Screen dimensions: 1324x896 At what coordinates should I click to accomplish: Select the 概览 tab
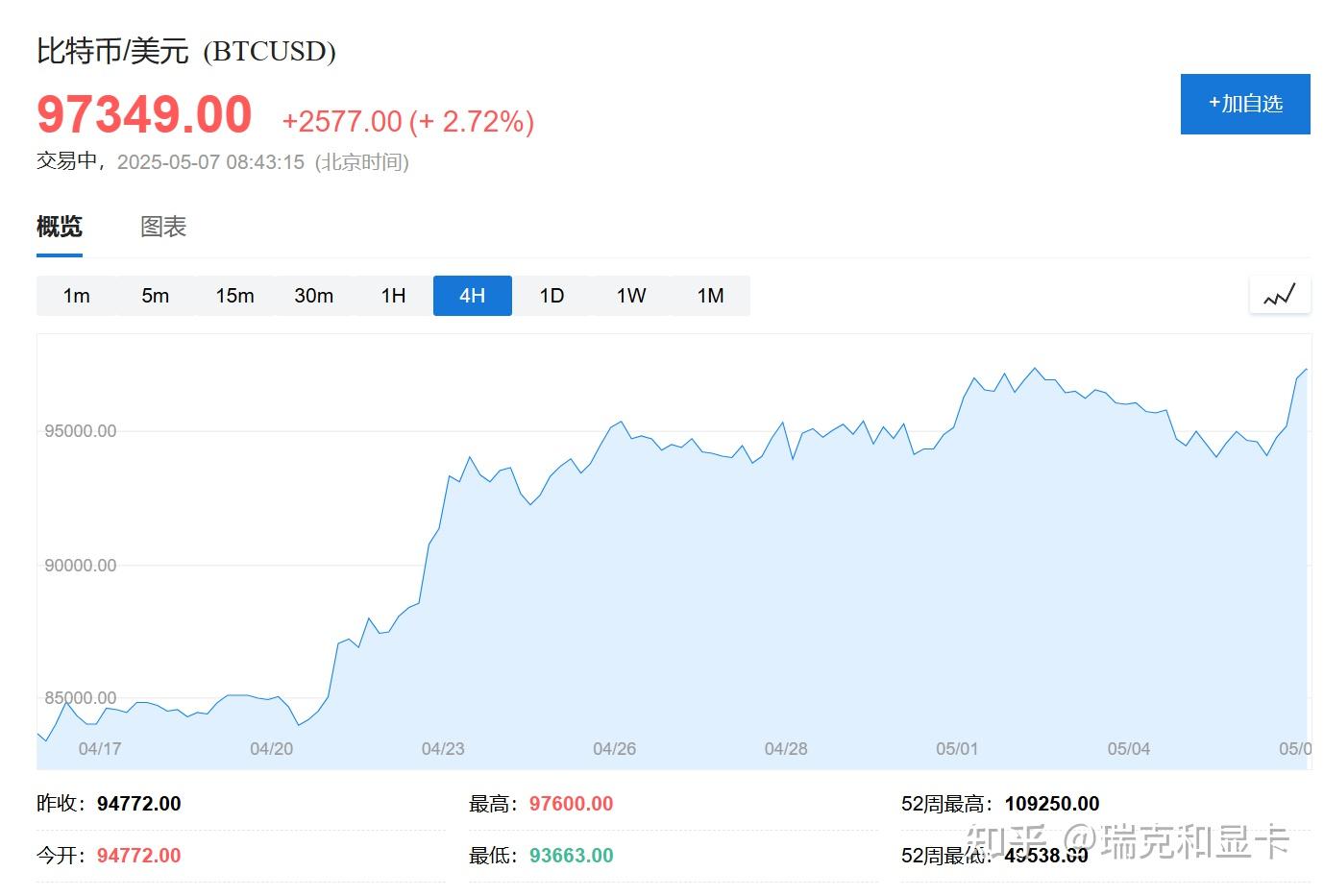click(60, 227)
